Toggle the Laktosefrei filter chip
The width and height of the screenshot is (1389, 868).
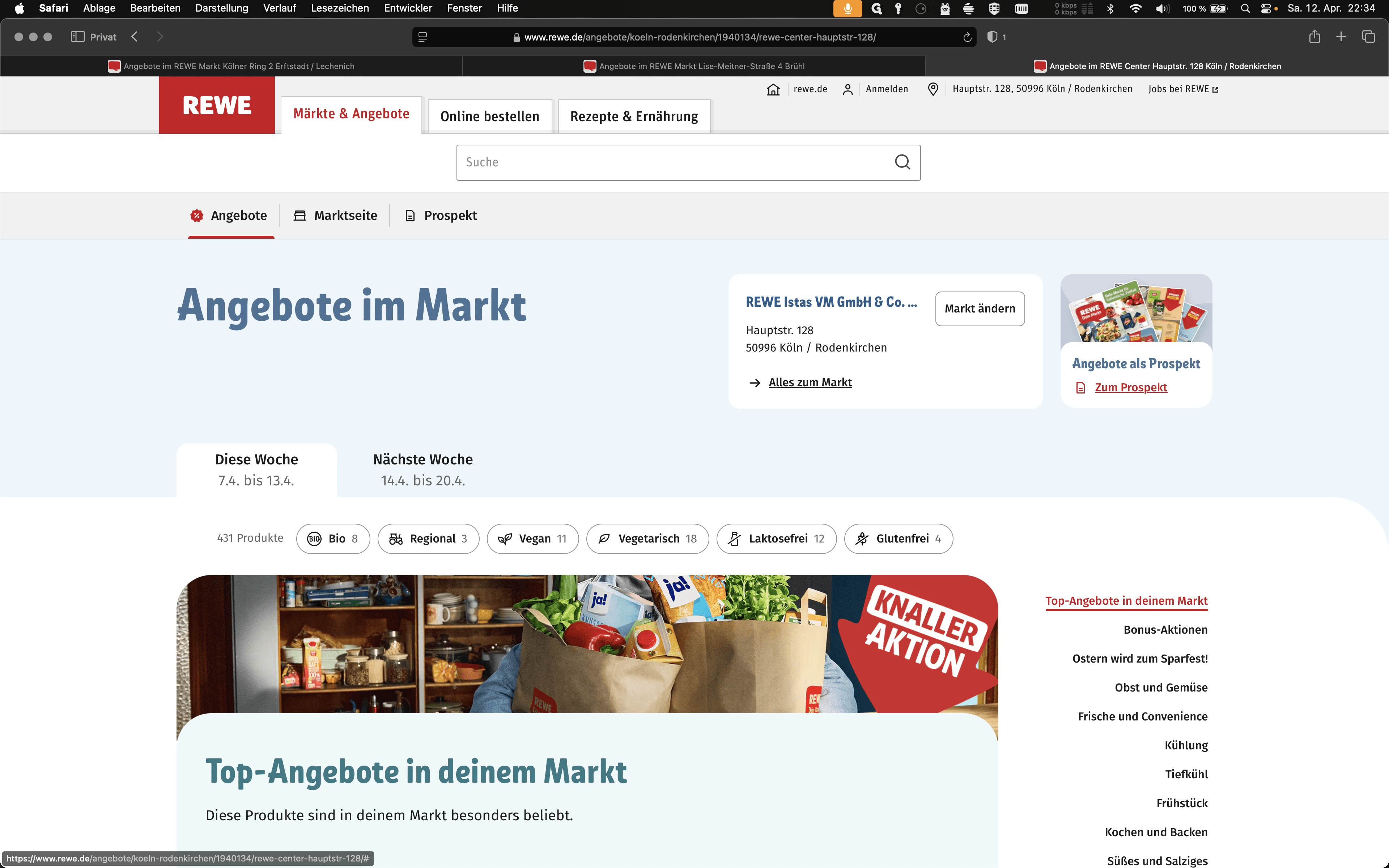click(777, 539)
